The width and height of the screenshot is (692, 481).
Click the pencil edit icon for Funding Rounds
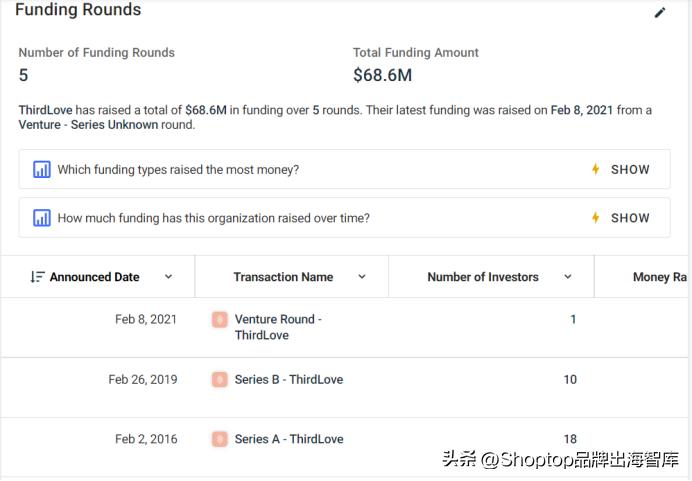point(660,13)
